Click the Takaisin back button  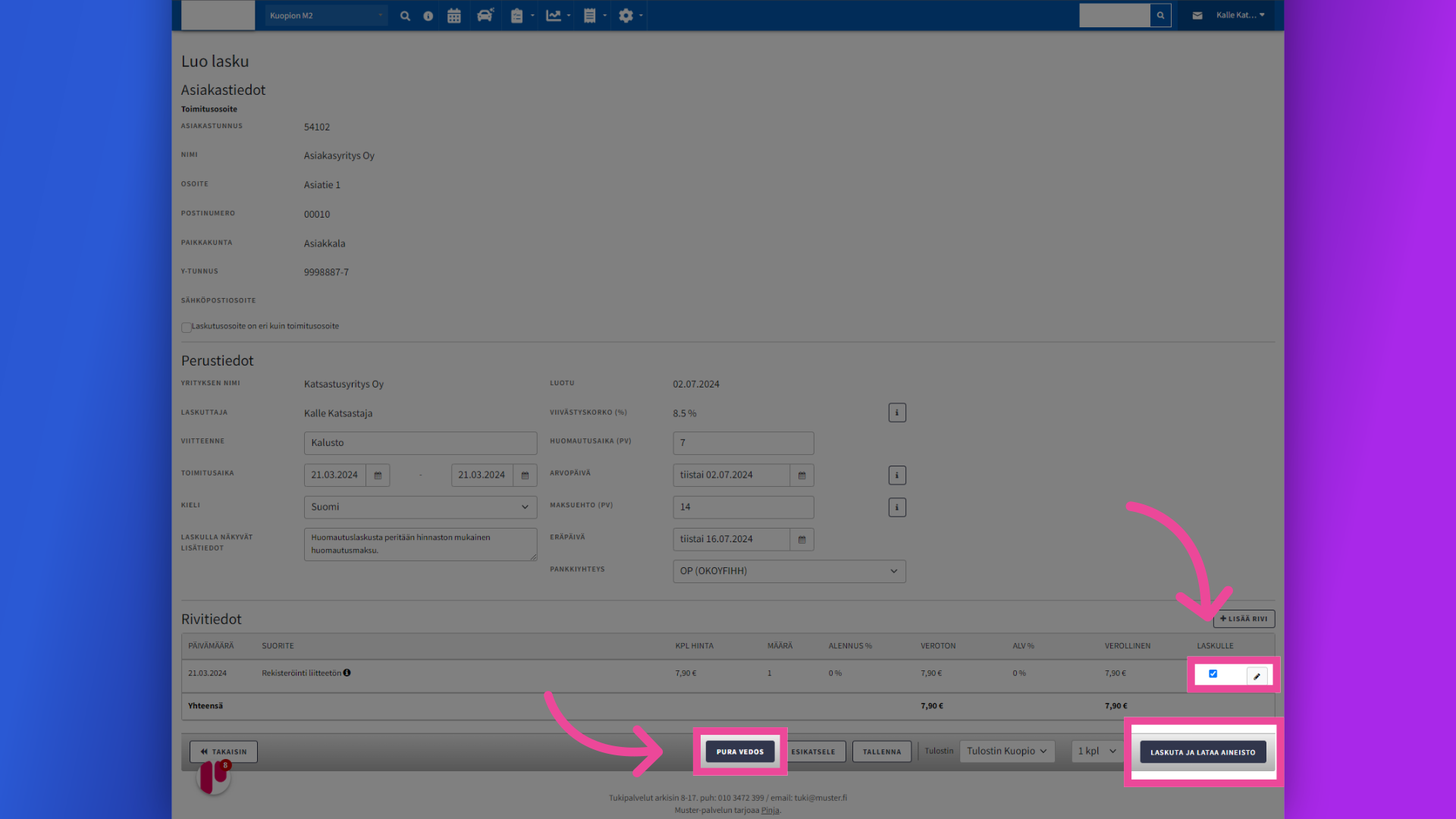tap(223, 752)
